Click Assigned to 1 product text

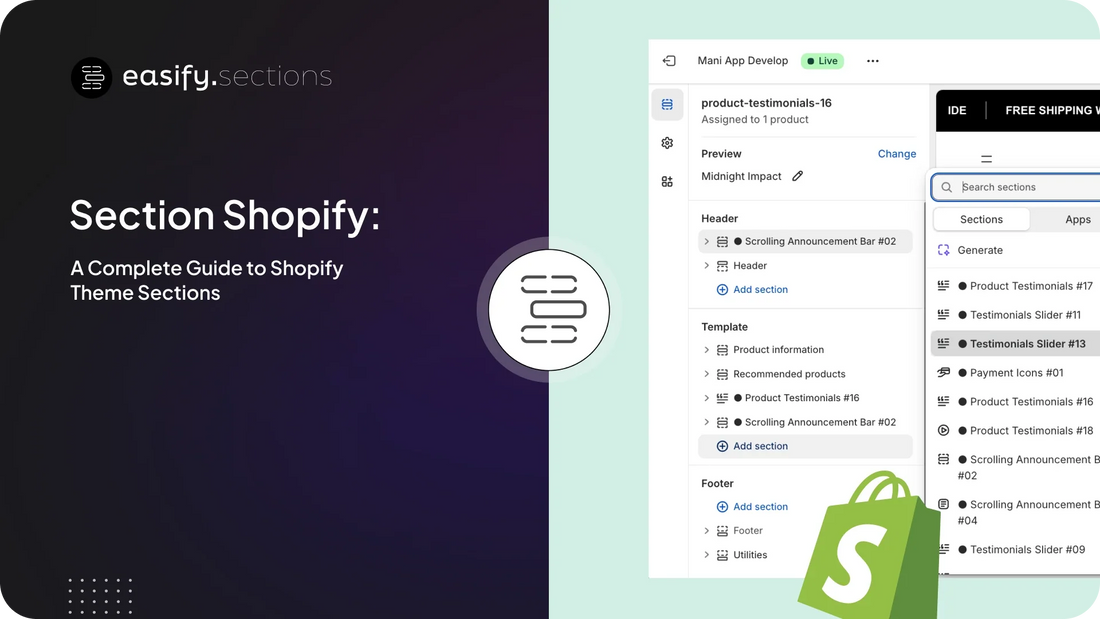755,120
